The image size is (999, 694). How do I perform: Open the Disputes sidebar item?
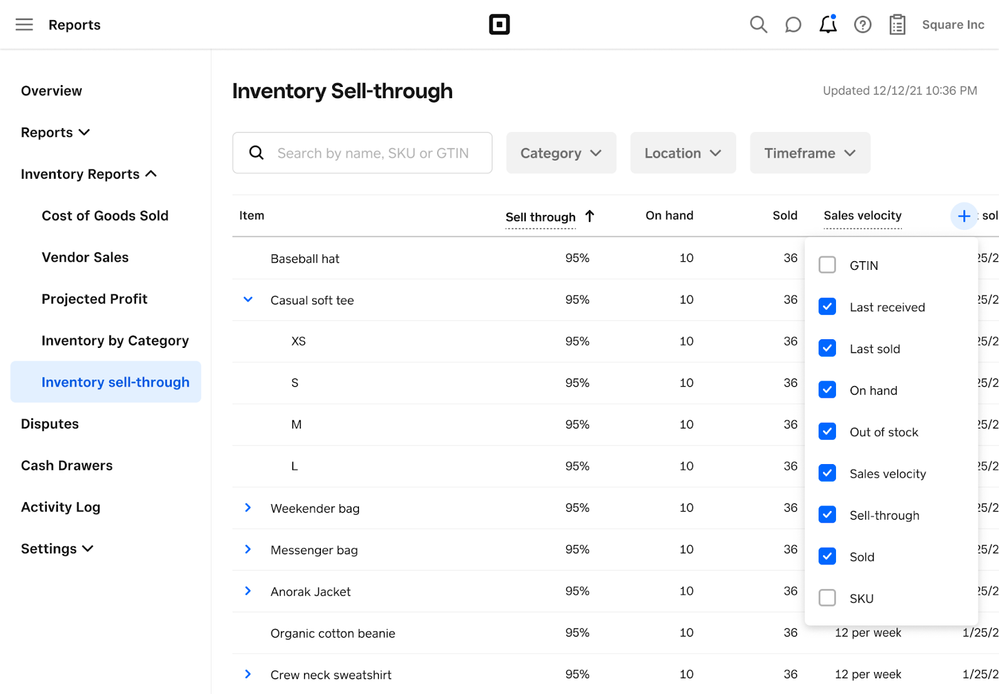pos(50,424)
